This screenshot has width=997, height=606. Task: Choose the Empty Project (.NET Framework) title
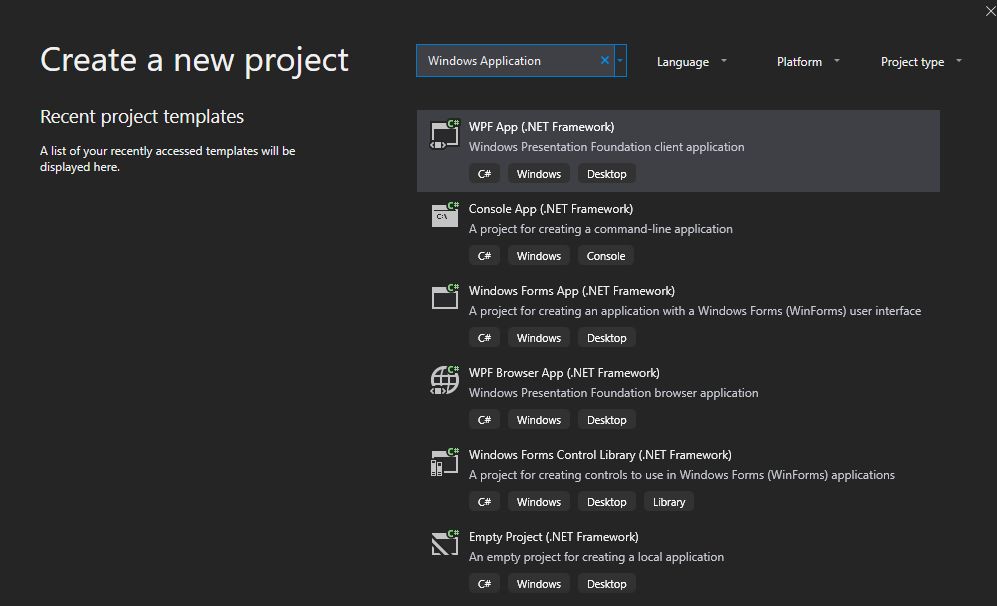553,537
